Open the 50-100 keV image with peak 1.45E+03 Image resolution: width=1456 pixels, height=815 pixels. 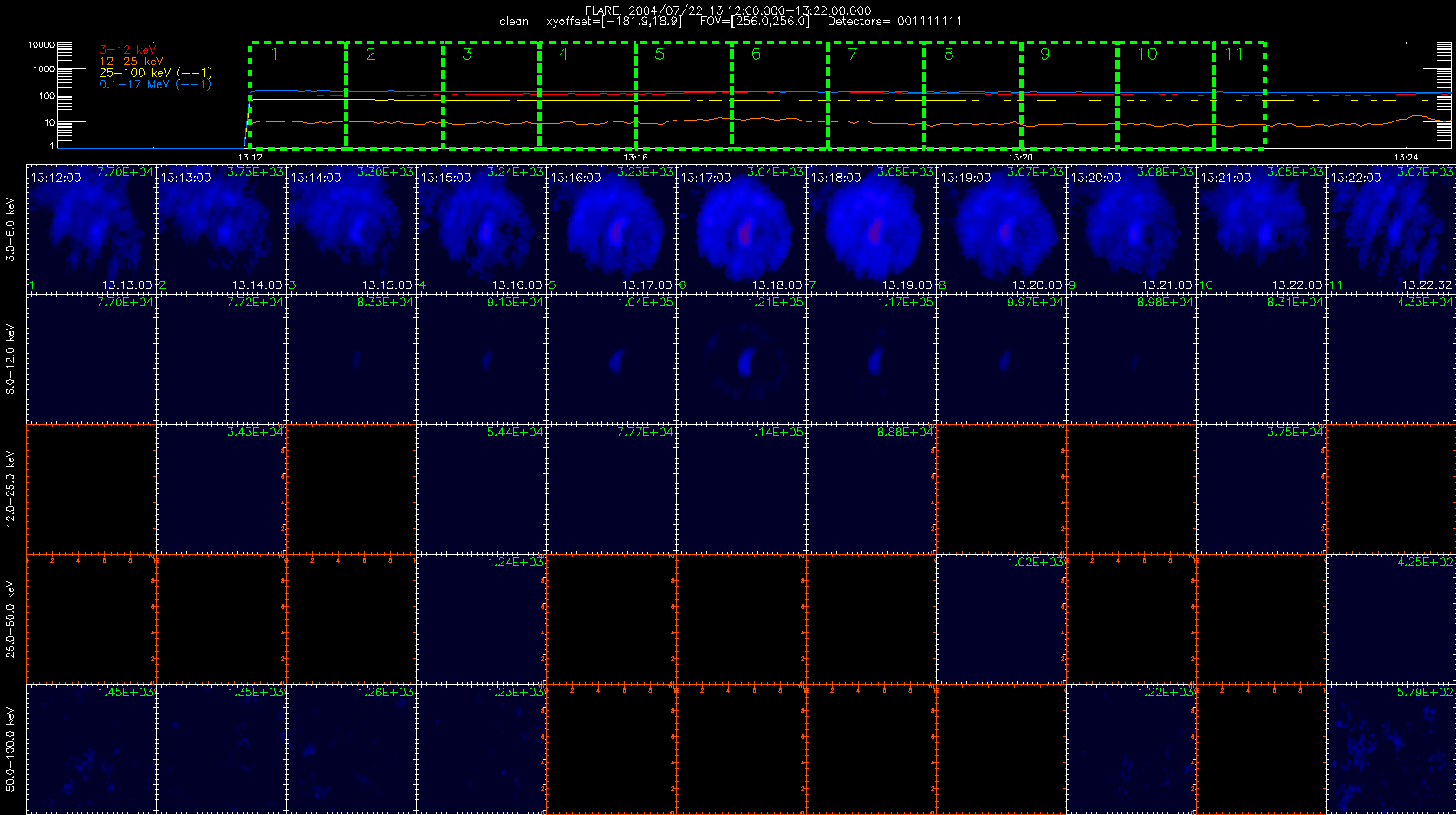[x=91, y=749]
